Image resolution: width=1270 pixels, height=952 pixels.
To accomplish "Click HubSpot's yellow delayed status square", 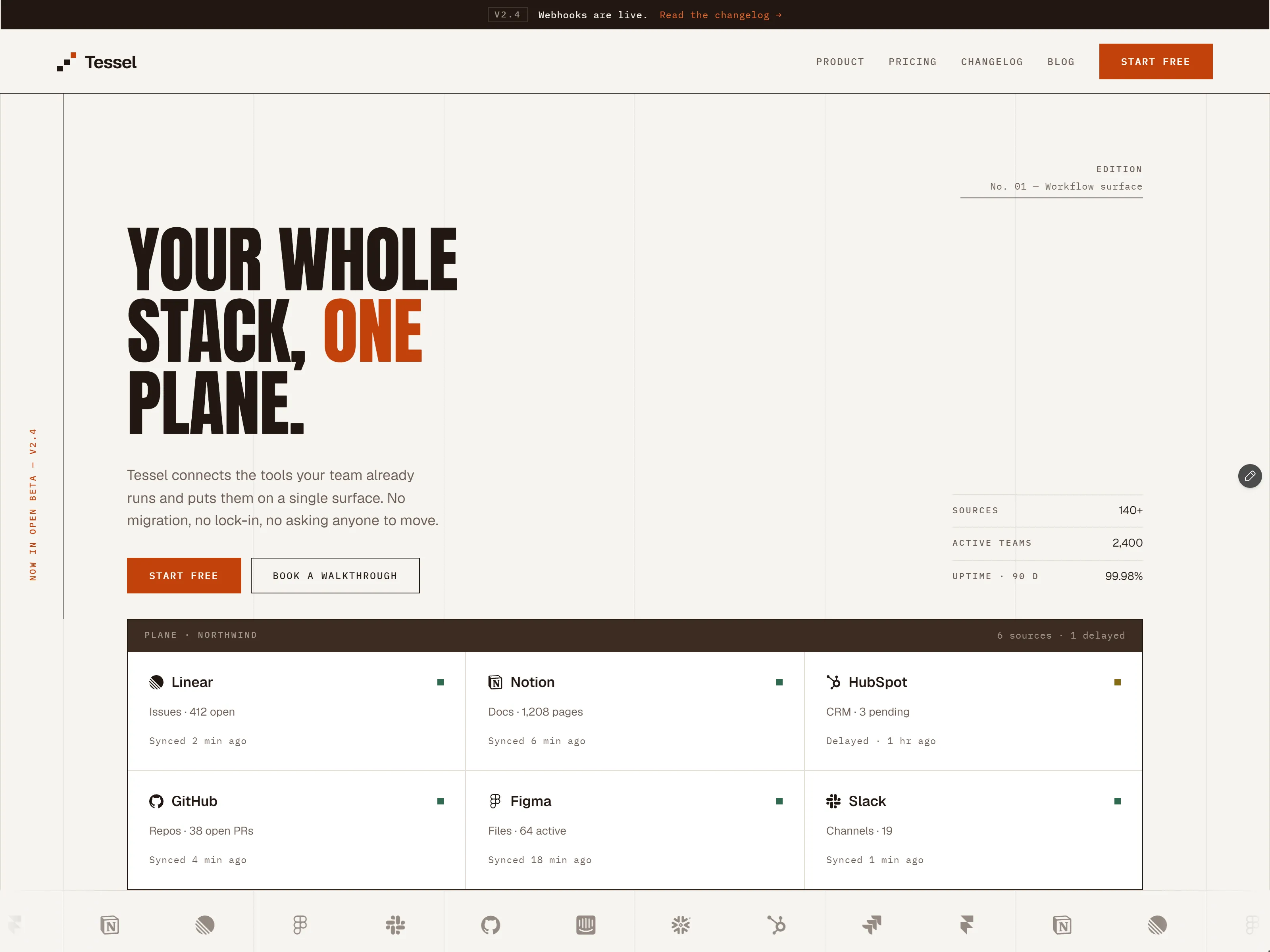I will coord(1117,682).
